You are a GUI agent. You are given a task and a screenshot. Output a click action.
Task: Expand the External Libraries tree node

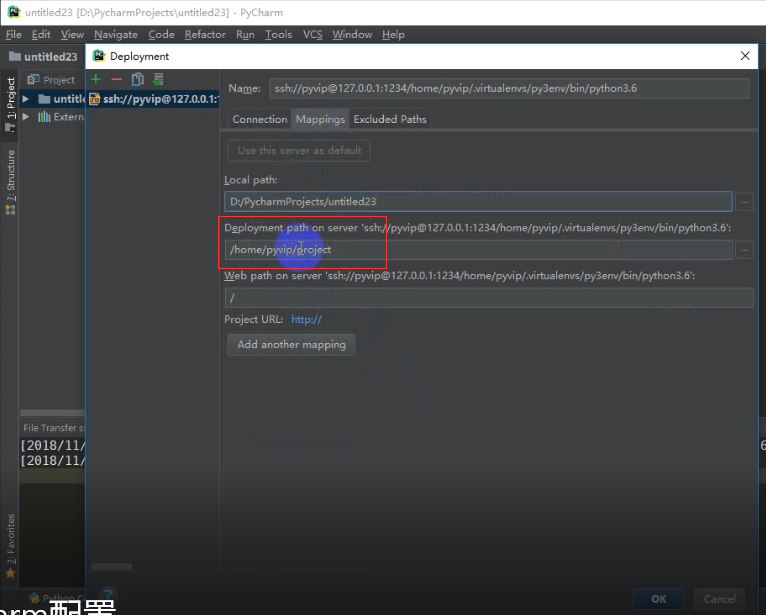coord(25,117)
